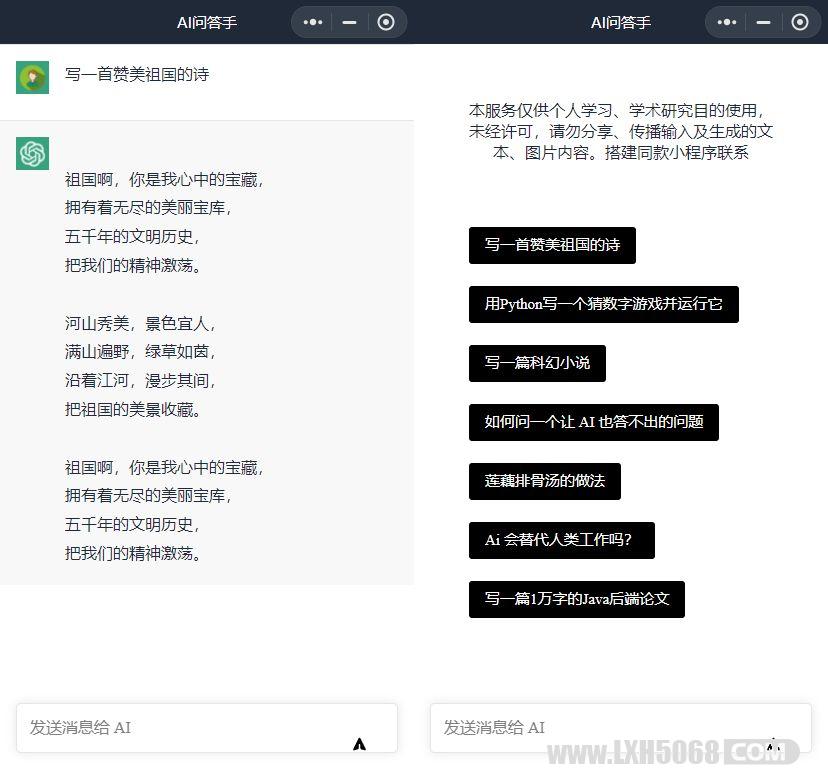Pick the 写一篇科幻小说 suggestion
828x780 pixels.
pyautogui.click(x=537, y=363)
